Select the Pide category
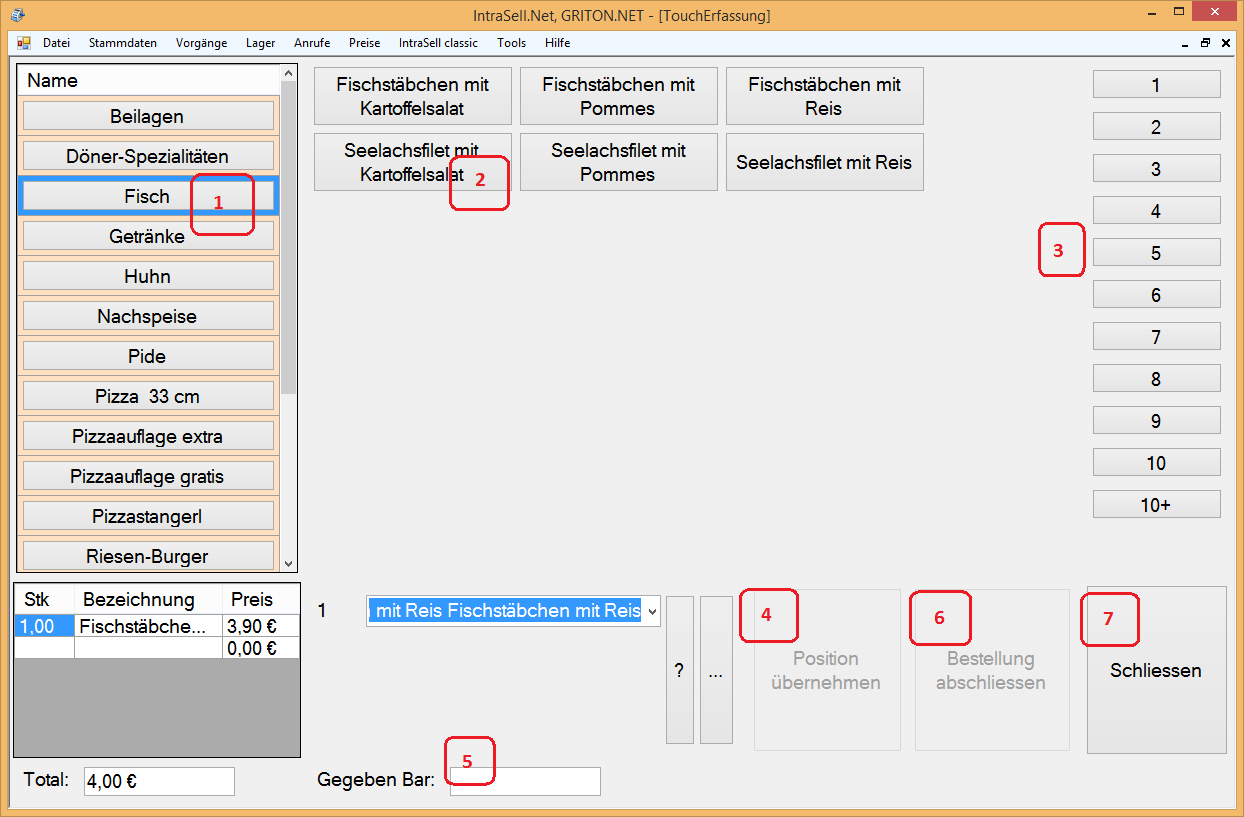 [x=148, y=356]
